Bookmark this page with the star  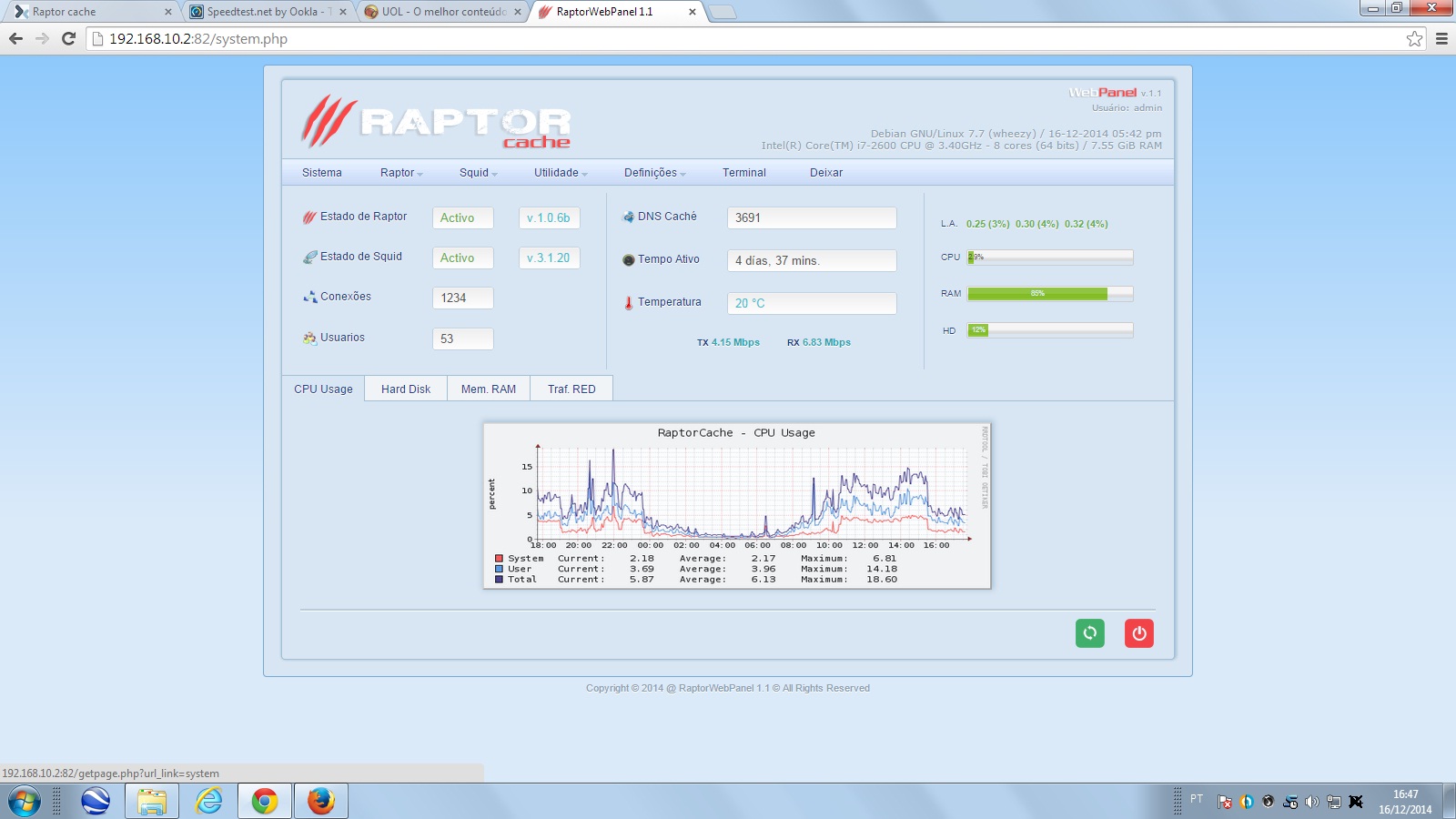click(x=1414, y=38)
